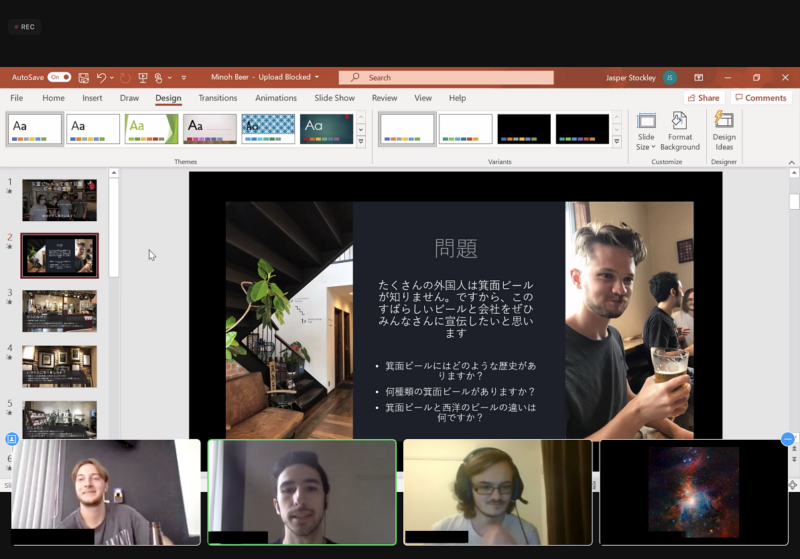800x559 pixels.
Task: Open the Draw tab
Action: (x=129, y=98)
